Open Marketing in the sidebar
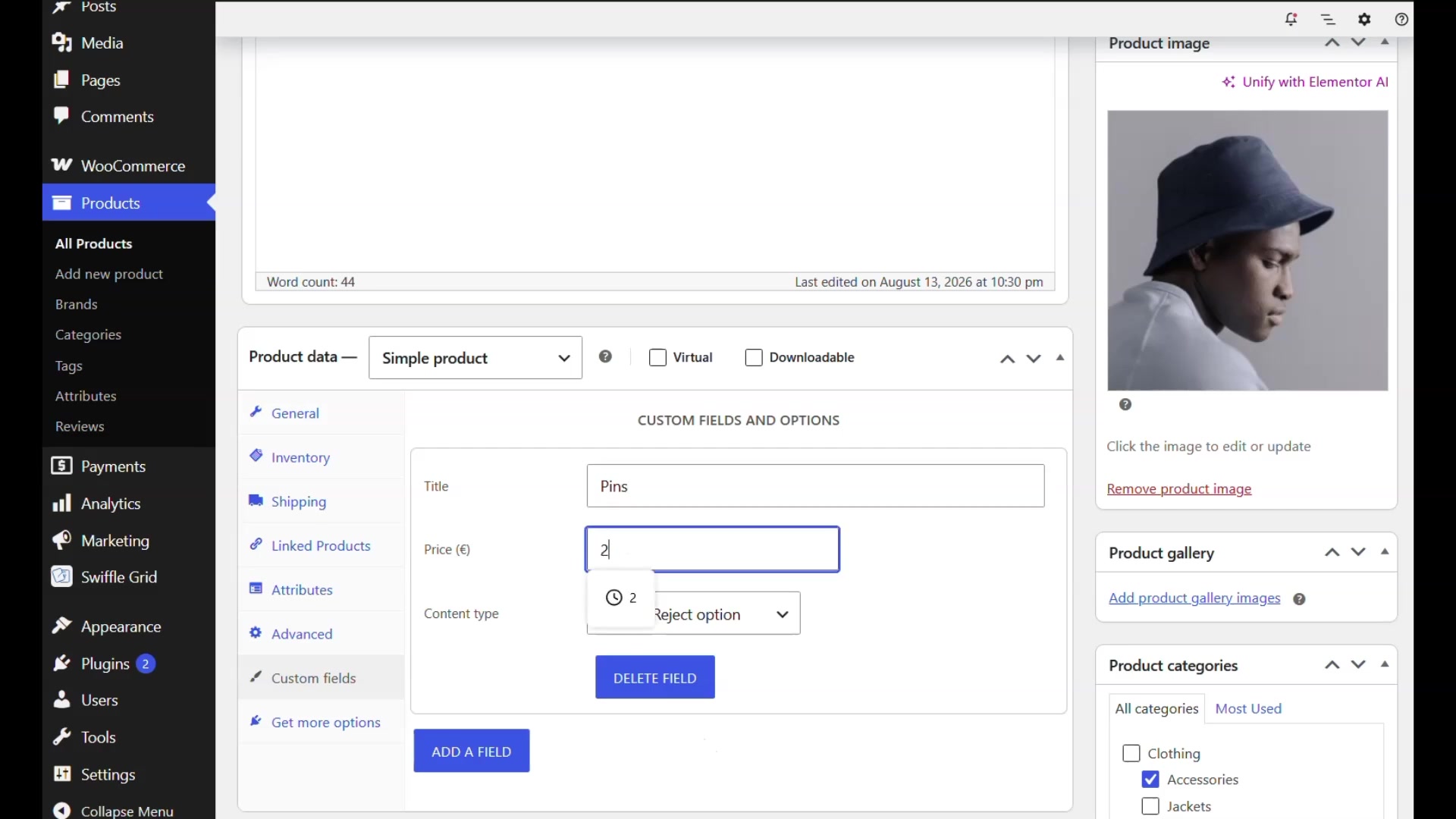Image resolution: width=1456 pixels, height=819 pixels. pyautogui.click(x=129, y=541)
